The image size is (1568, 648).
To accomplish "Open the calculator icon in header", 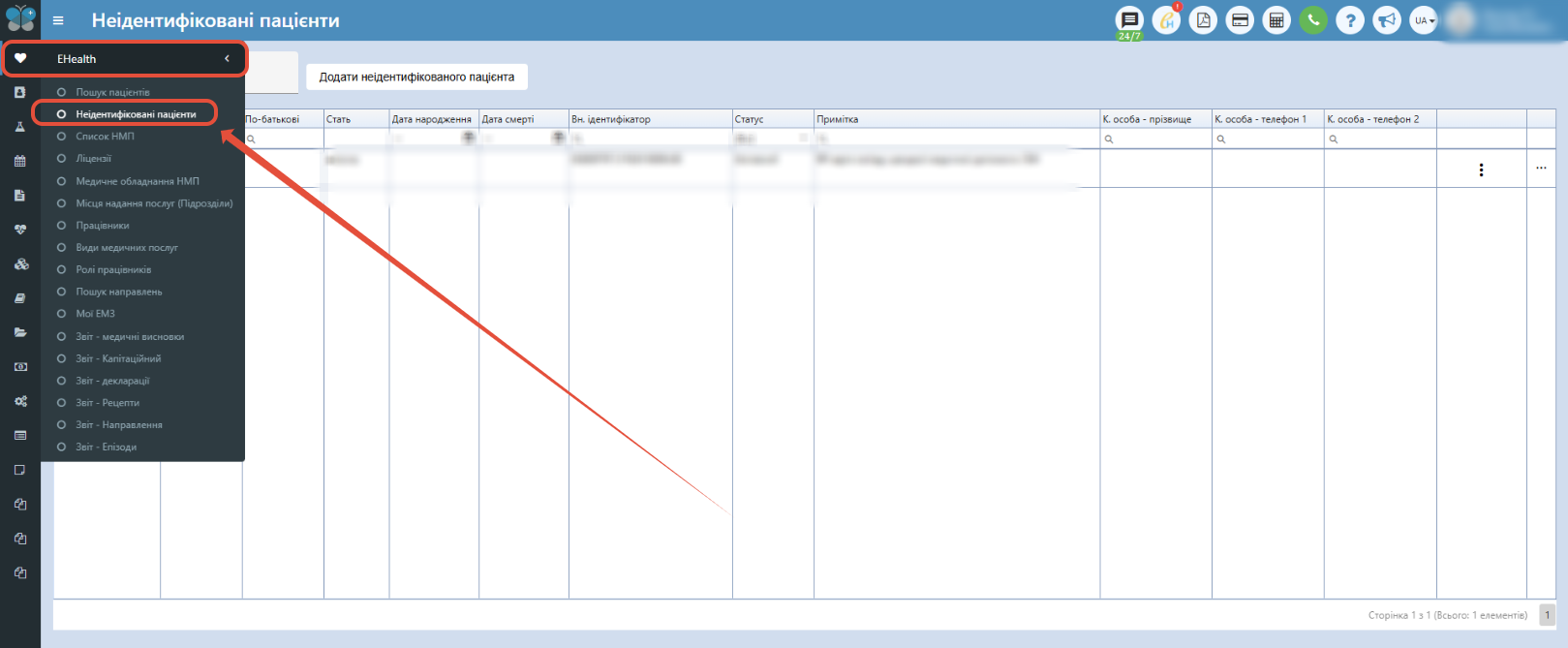I will point(1276,20).
